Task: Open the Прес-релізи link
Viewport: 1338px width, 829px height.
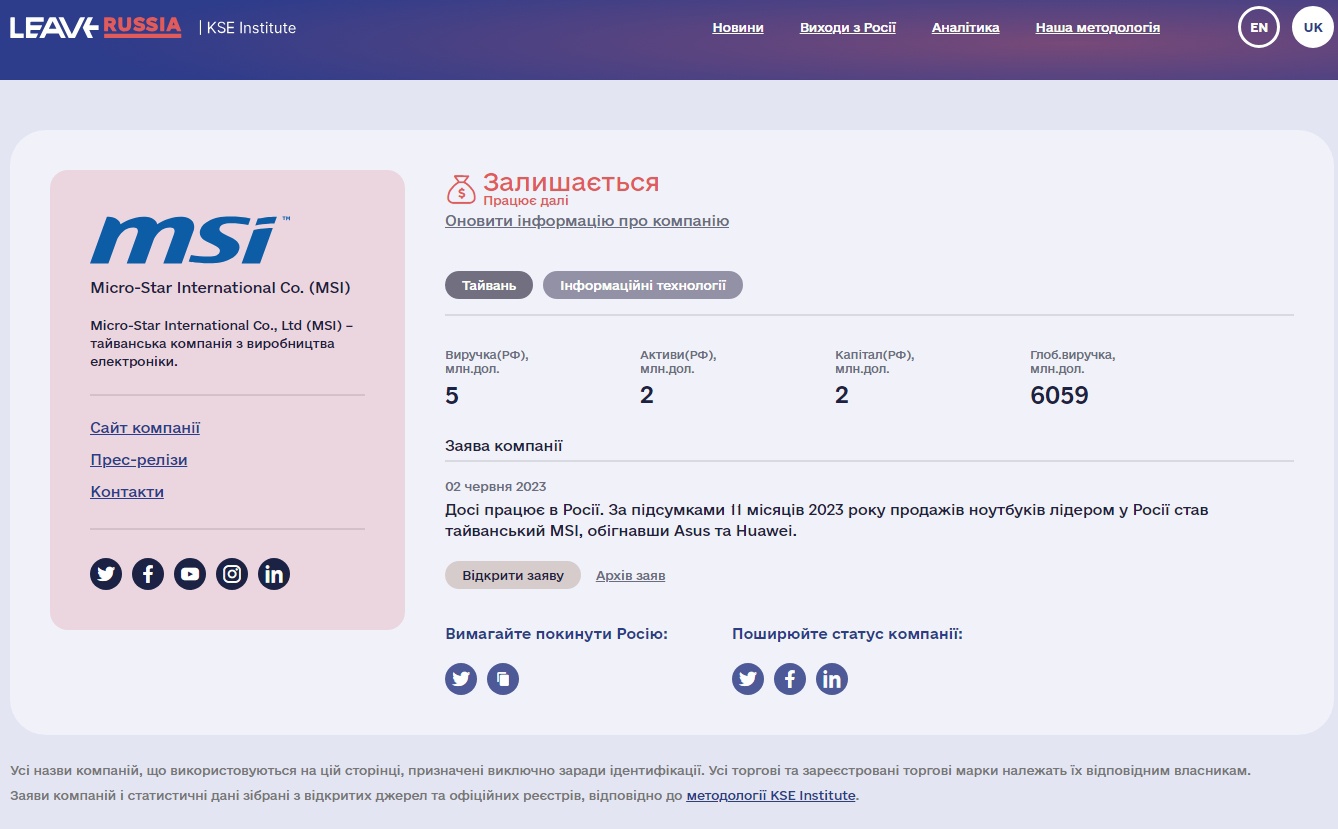Action: (x=139, y=460)
